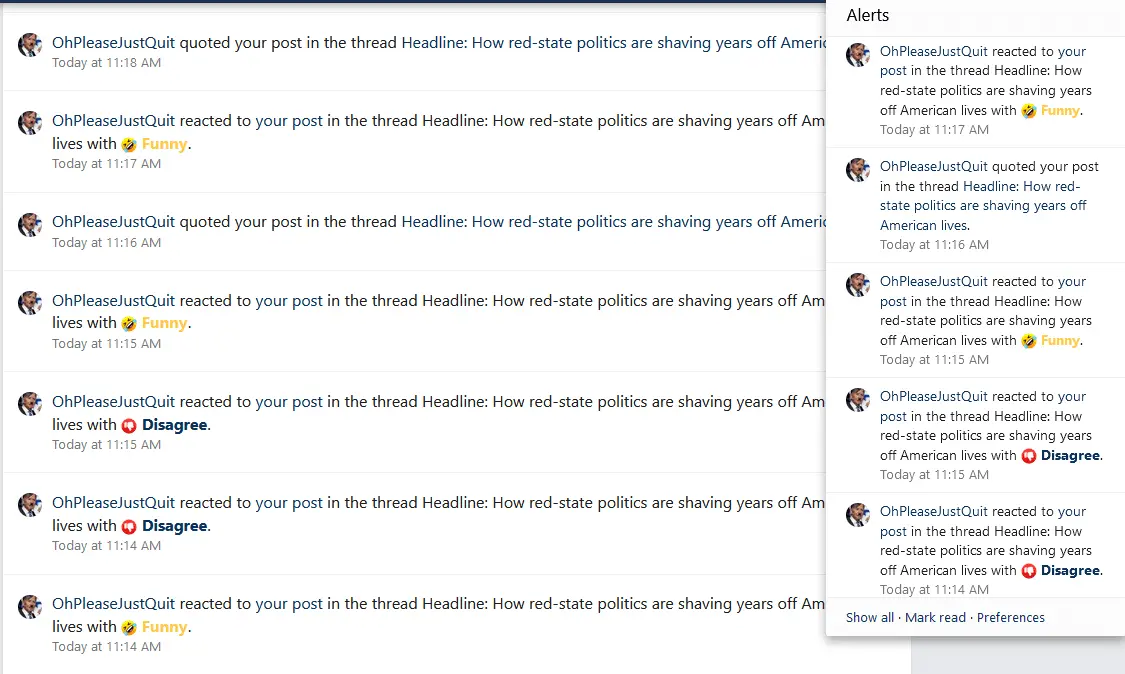Image resolution: width=1125 pixels, height=674 pixels.
Task: Click the avatar on the Alerts panel 11:17 AM alert
Action: coord(858,55)
